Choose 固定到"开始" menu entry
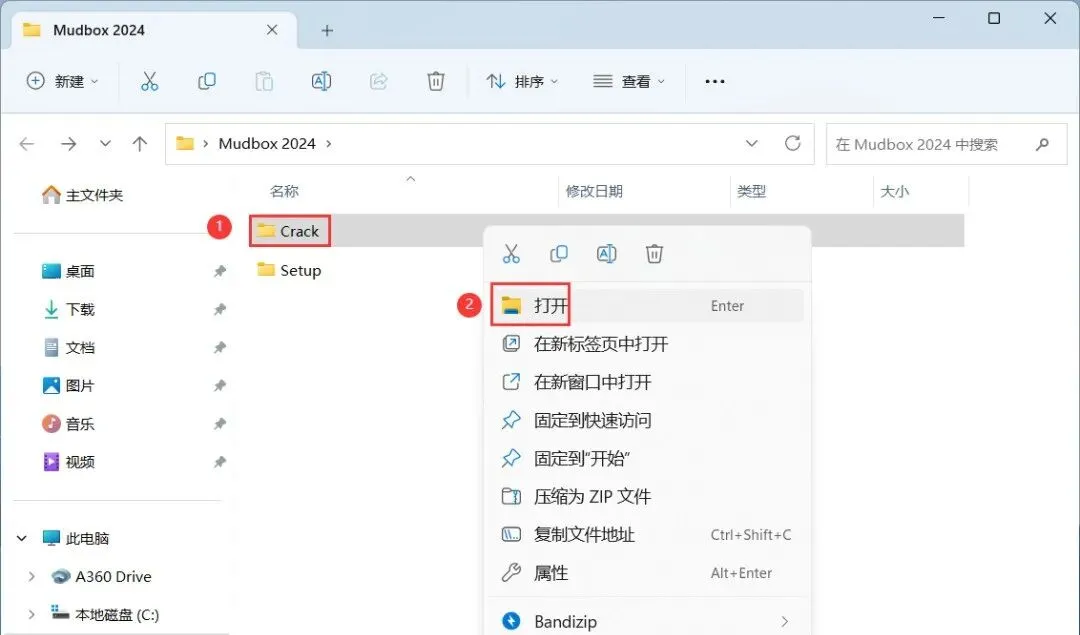The width and height of the screenshot is (1080, 635). 647,458
